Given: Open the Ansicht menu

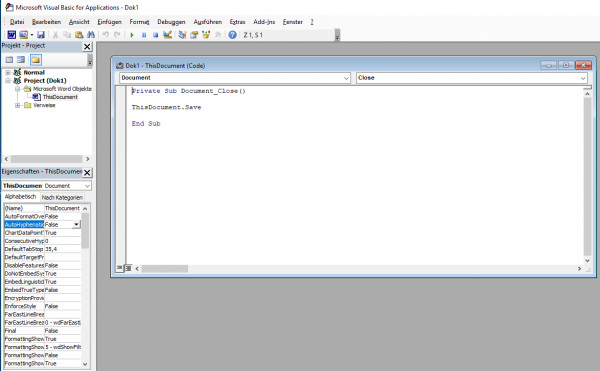Looking at the screenshot, I should click(x=79, y=22).
